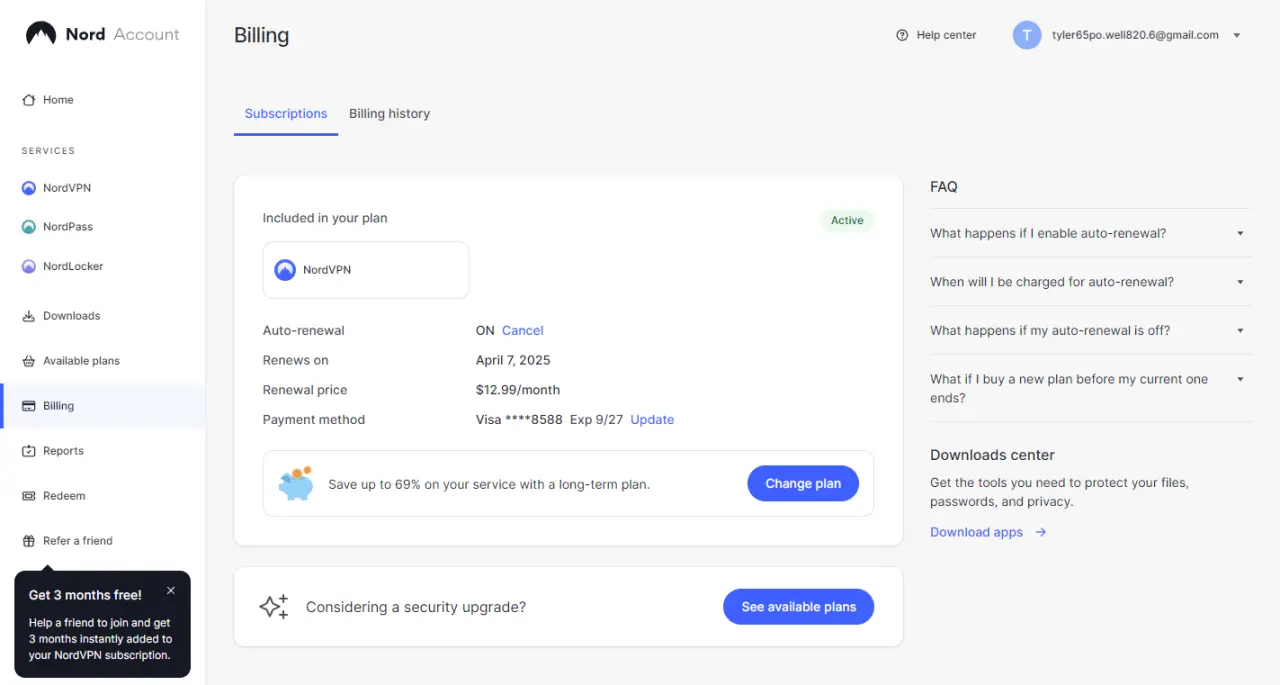This screenshot has height=685, width=1280.
Task: Switch to the Subscriptions tab
Action: [286, 114]
